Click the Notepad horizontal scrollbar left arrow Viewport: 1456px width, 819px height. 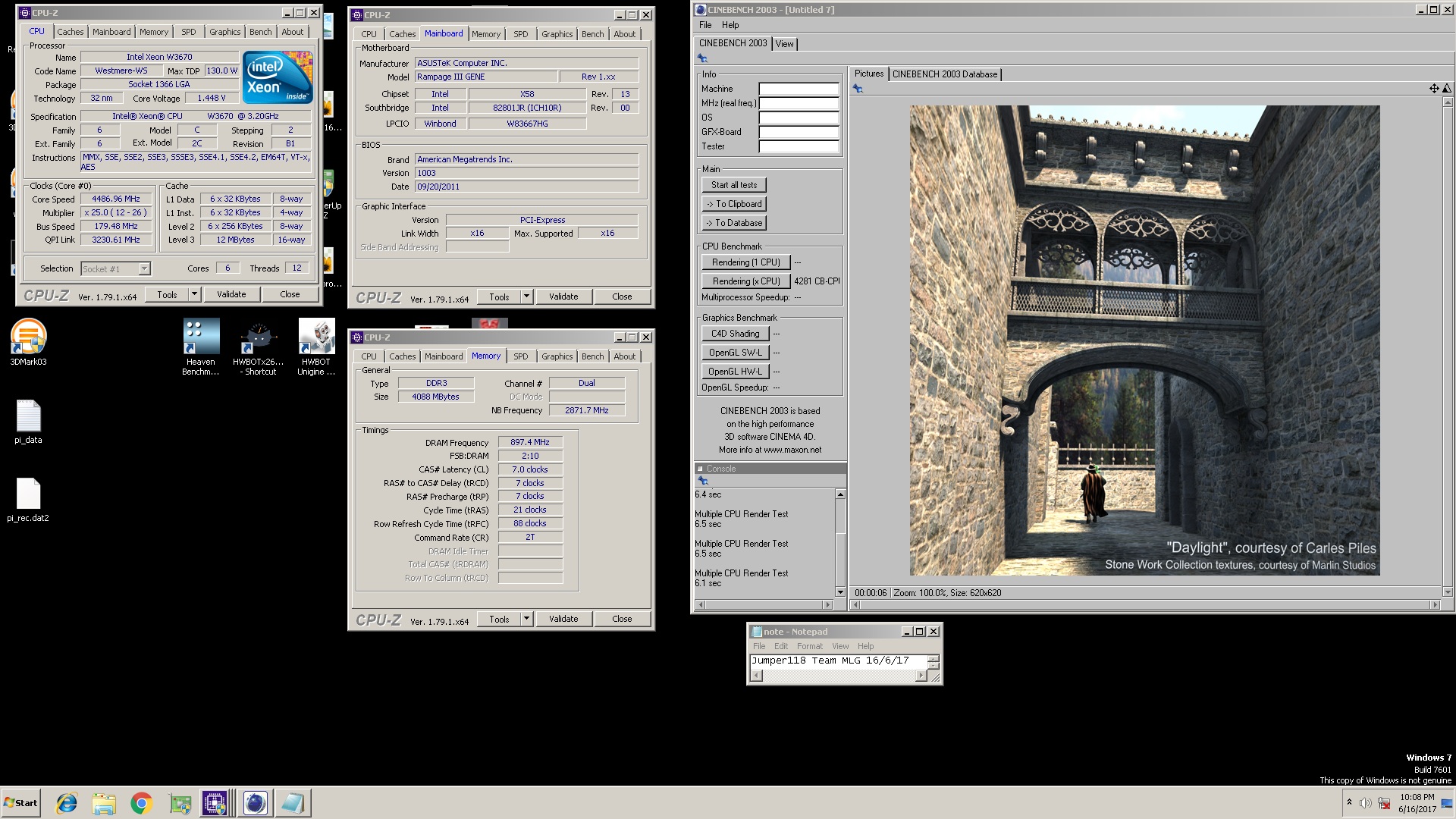point(755,676)
